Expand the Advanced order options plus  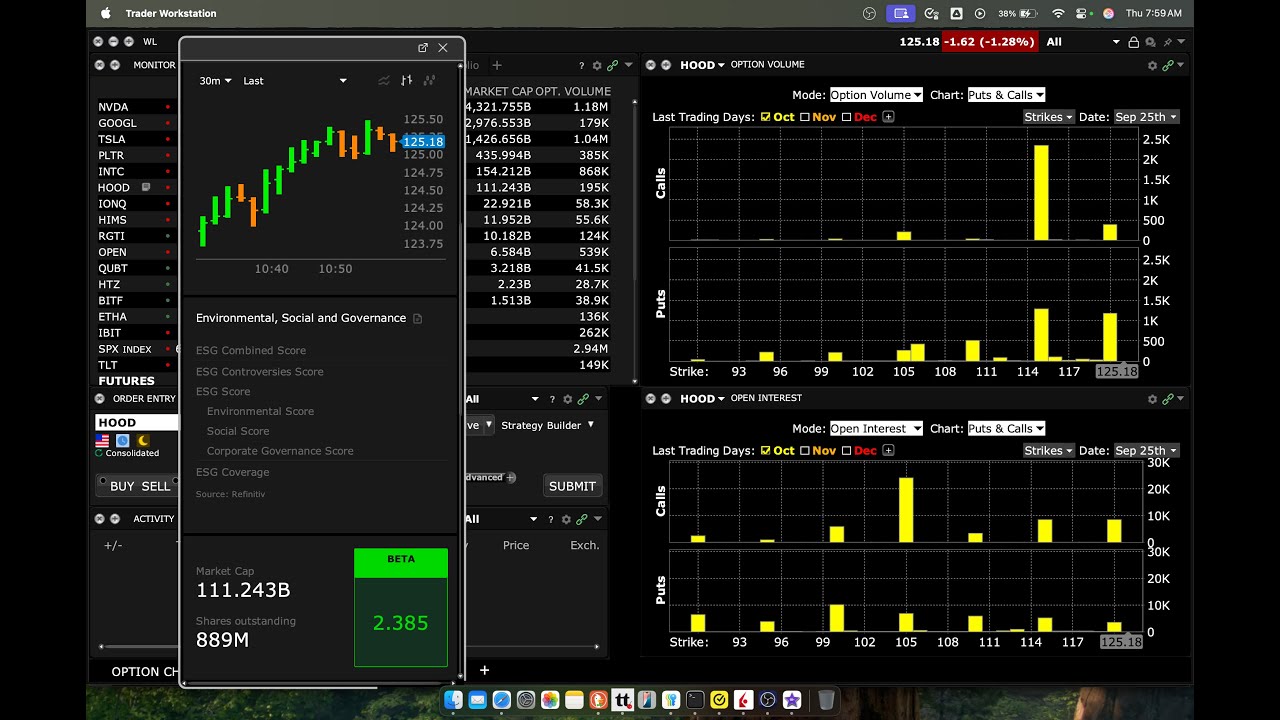click(511, 478)
